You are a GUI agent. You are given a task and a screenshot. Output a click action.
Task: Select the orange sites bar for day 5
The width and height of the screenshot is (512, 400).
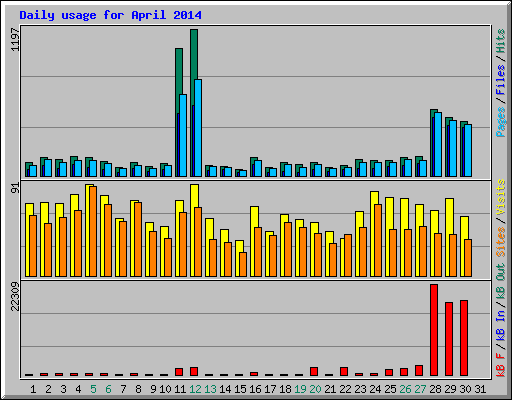click(x=93, y=231)
